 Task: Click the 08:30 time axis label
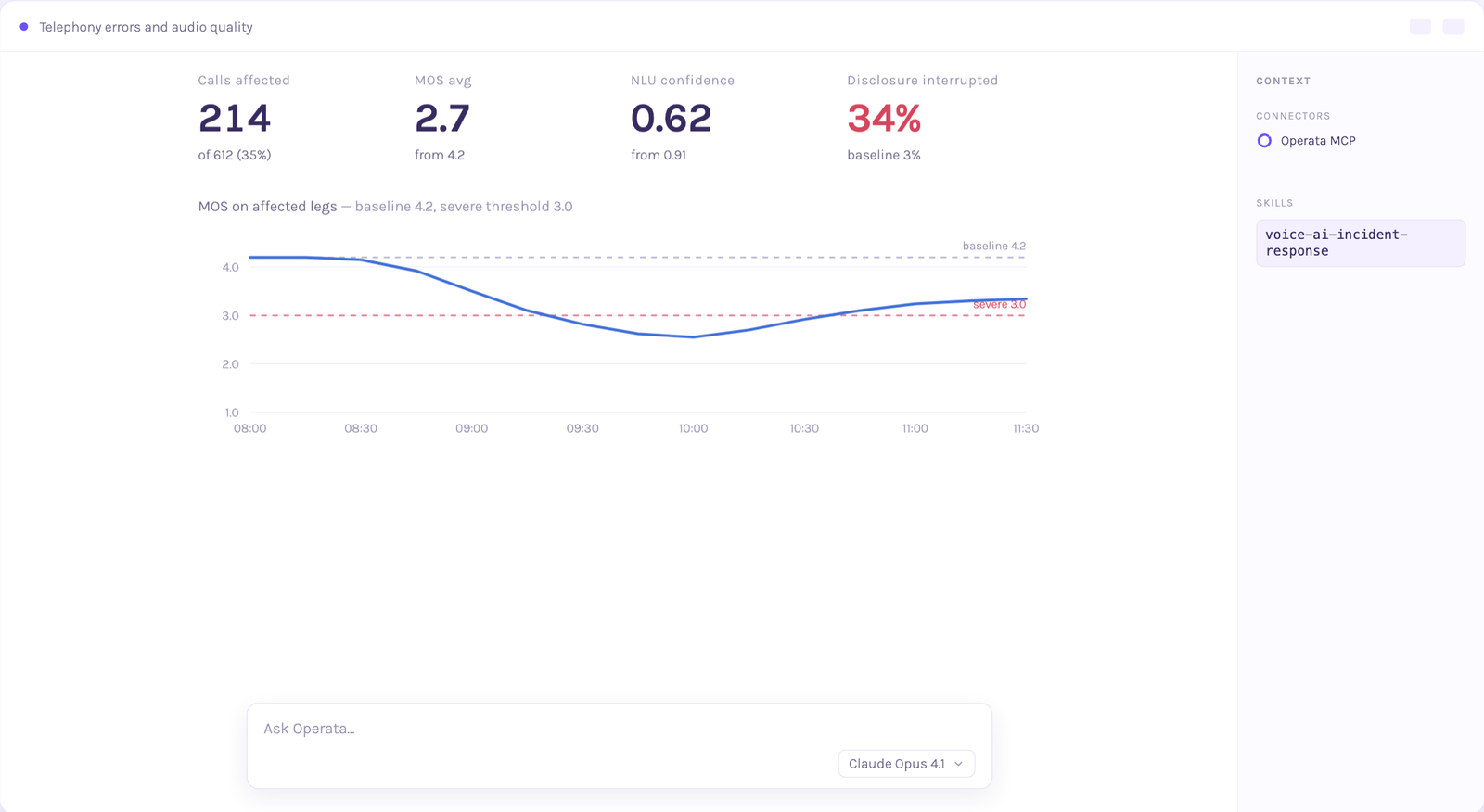tap(361, 428)
